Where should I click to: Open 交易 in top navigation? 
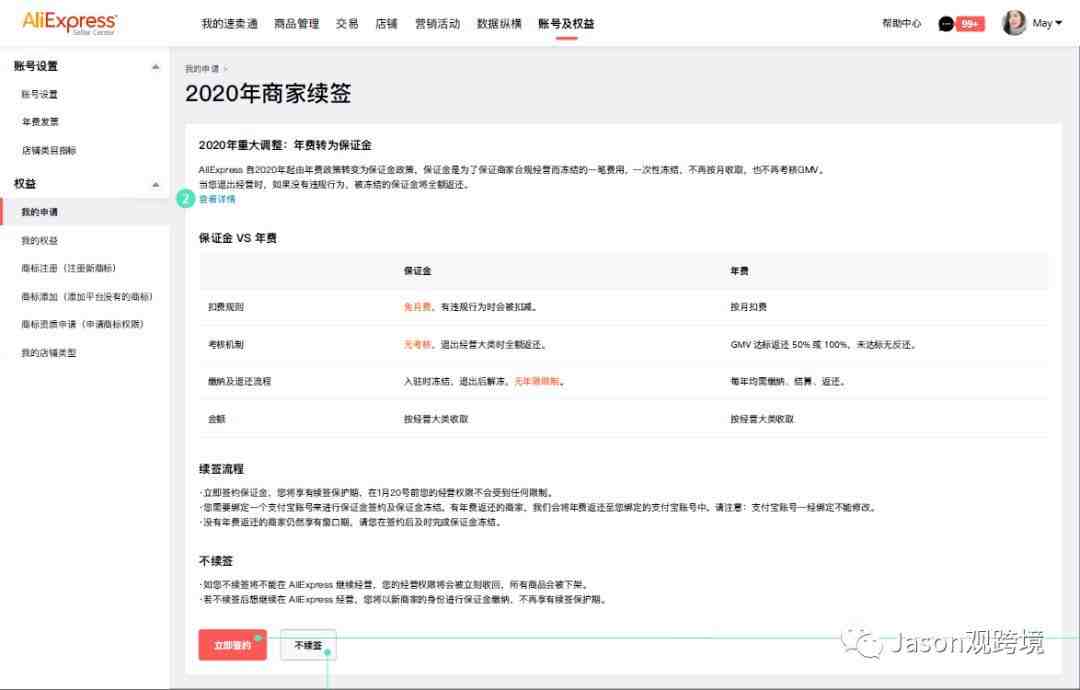pos(347,23)
